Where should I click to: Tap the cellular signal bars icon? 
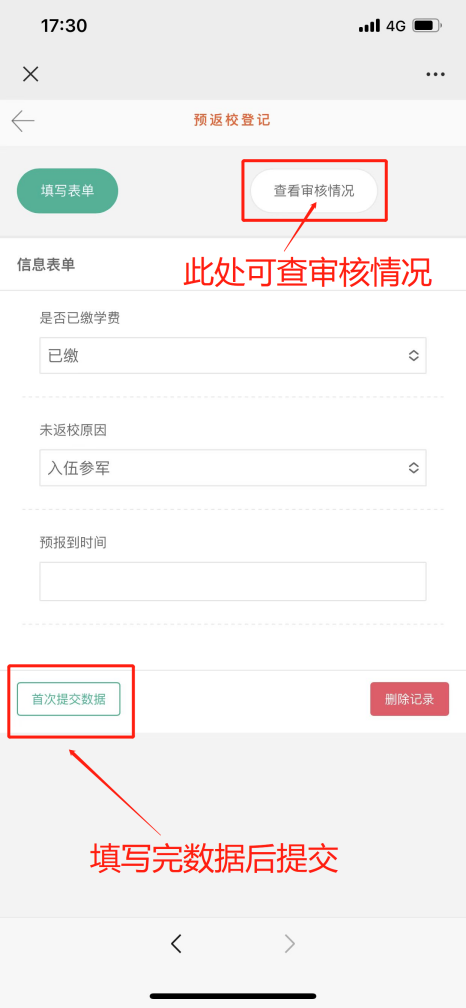(369, 26)
